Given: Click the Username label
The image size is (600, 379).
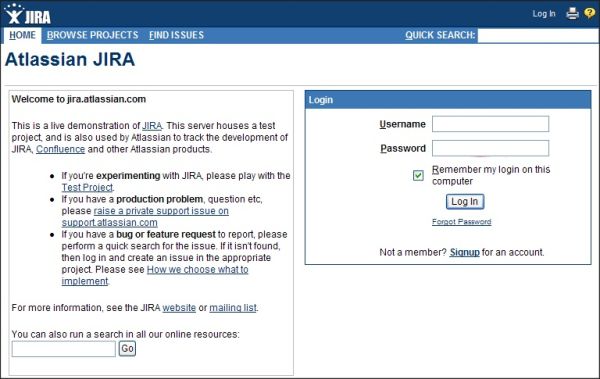Looking at the screenshot, I should pyautogui.click(x=403, y=124).
